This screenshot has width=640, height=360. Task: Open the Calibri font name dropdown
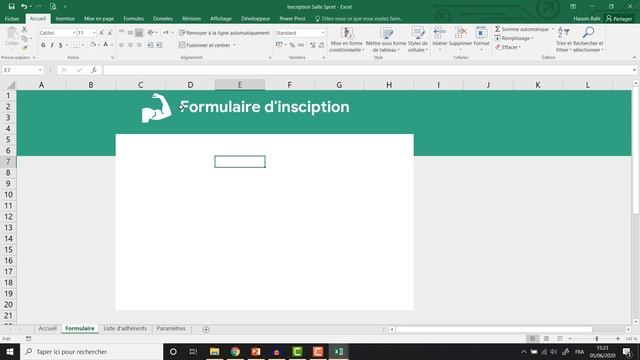click(74, 33)
